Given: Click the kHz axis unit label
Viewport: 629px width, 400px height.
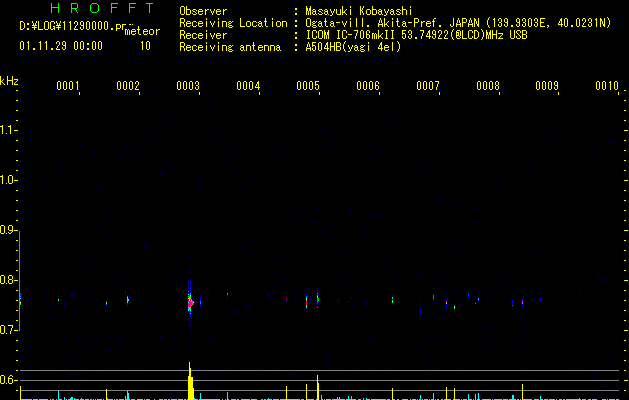Looking at the screenshot, I should click(9, 81).
